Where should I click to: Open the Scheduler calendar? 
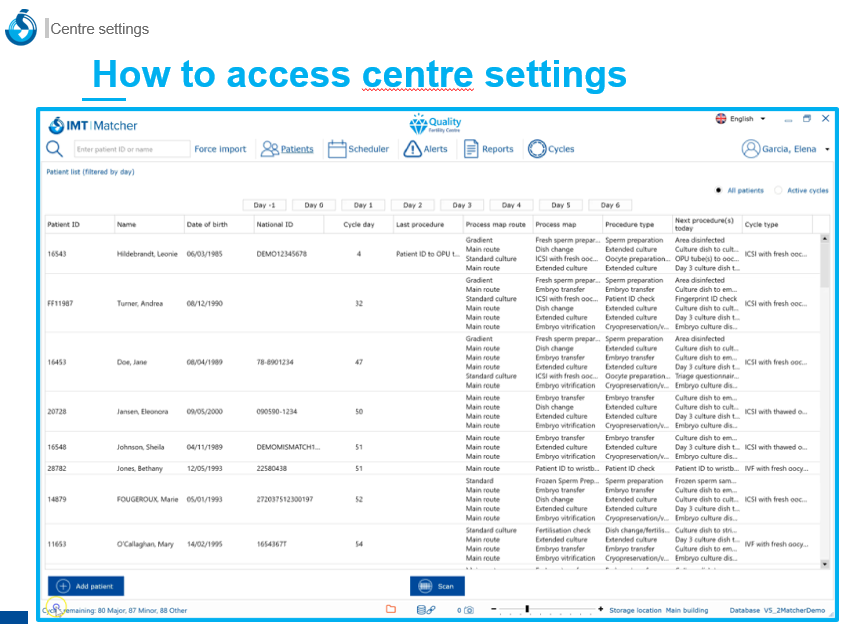coord(358,149)
